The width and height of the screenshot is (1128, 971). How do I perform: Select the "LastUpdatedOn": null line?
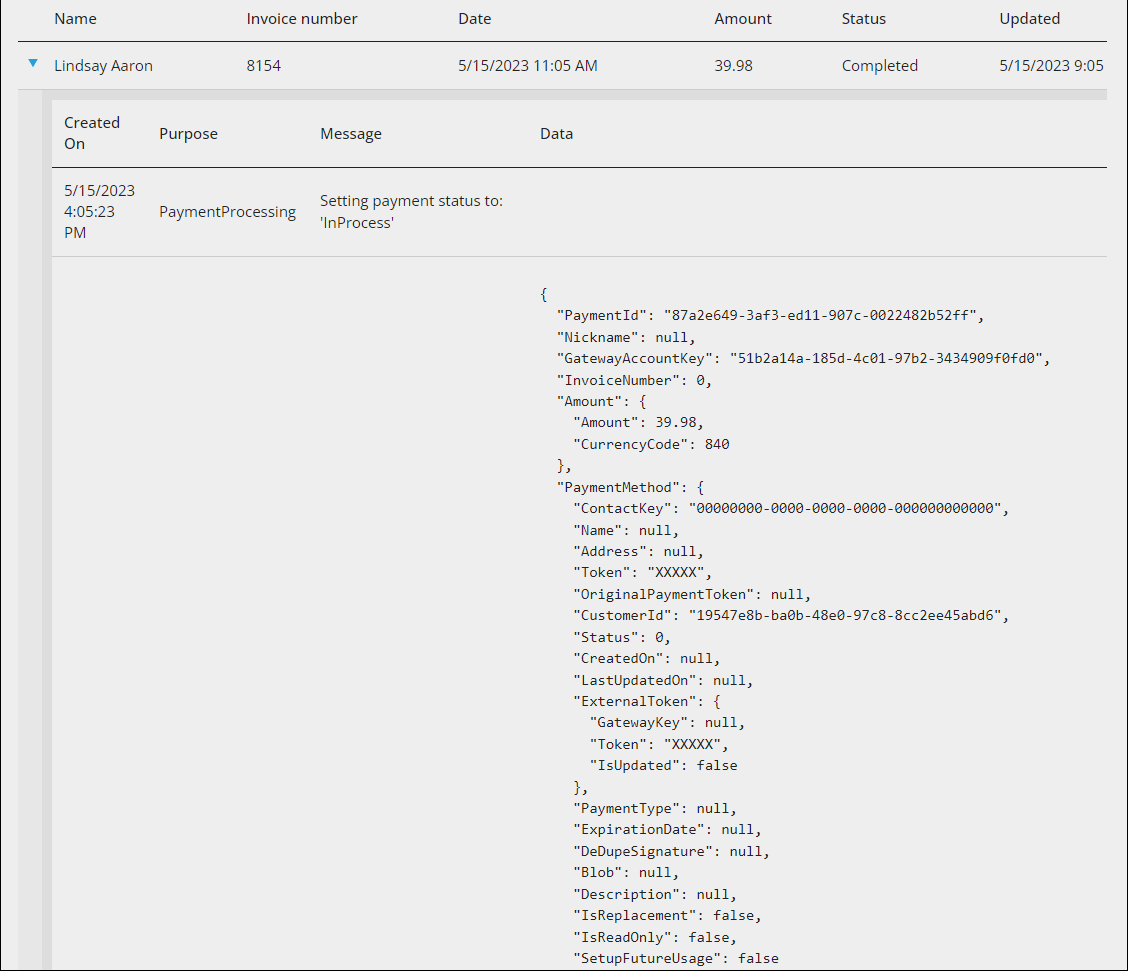[663, 680]
